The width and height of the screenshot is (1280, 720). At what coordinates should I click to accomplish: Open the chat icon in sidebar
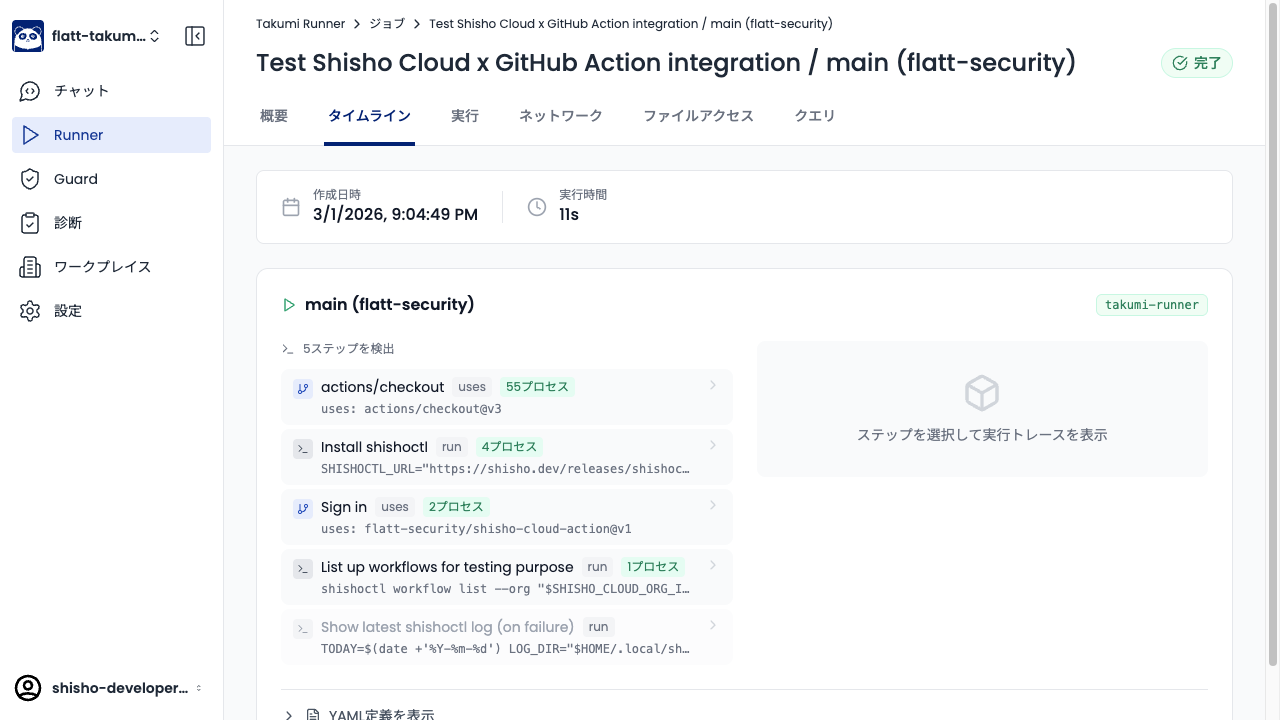(30, 91)
